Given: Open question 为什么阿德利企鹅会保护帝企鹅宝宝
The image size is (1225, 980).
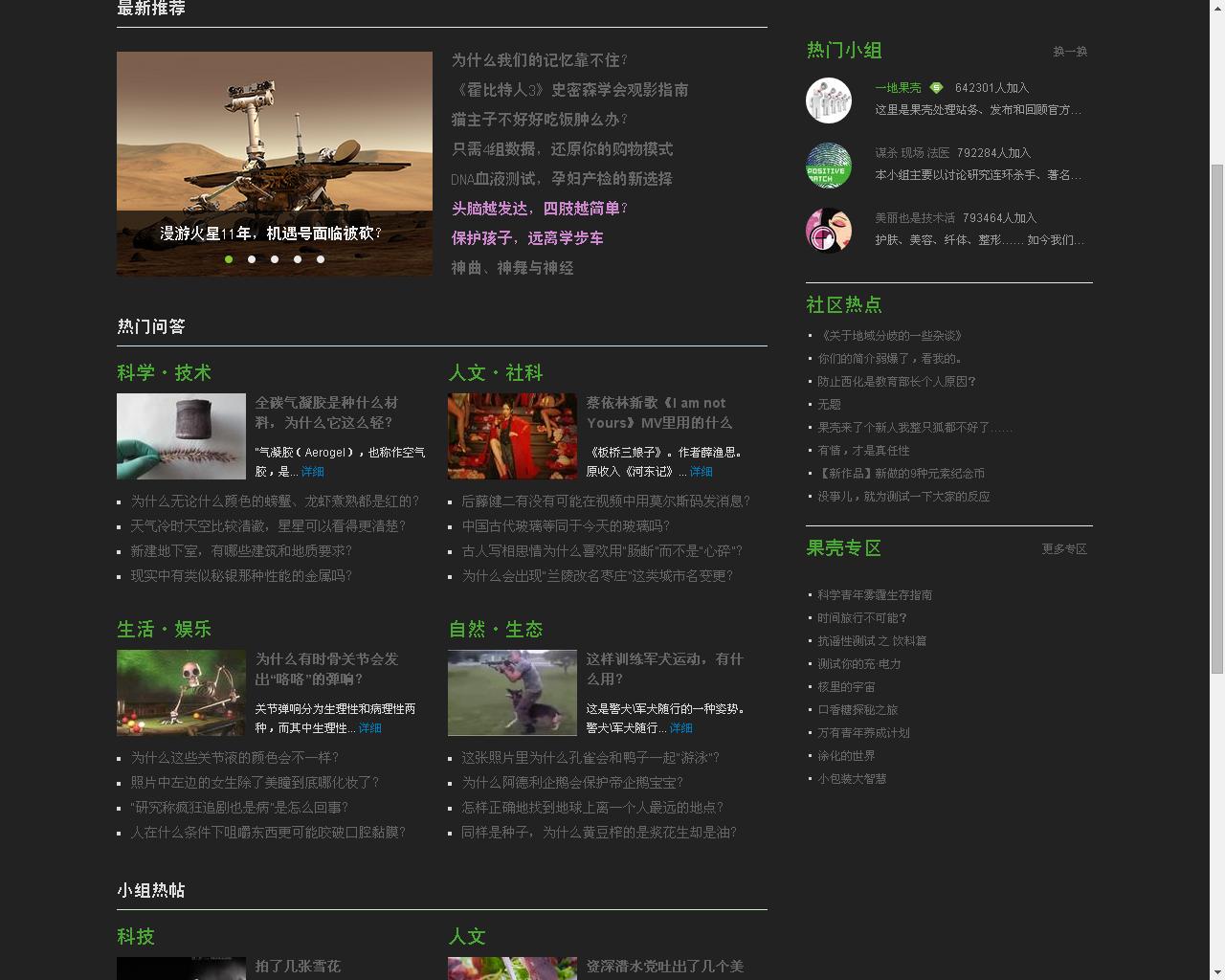Looking at the screenshot, I should pos(572,783).
